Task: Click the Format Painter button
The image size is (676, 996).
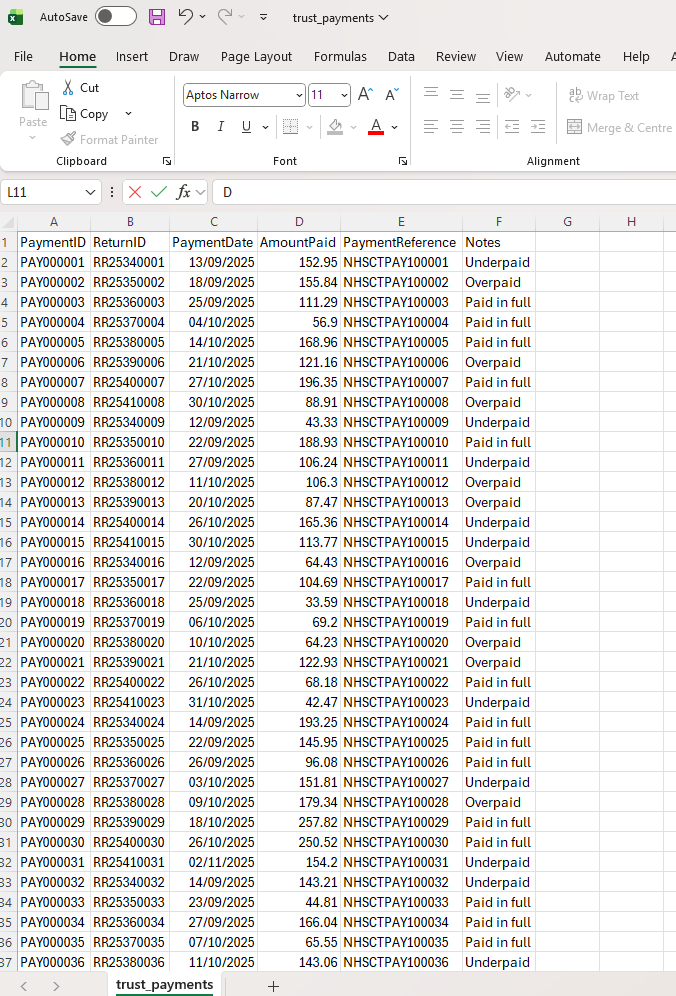Action: (109, 139)
